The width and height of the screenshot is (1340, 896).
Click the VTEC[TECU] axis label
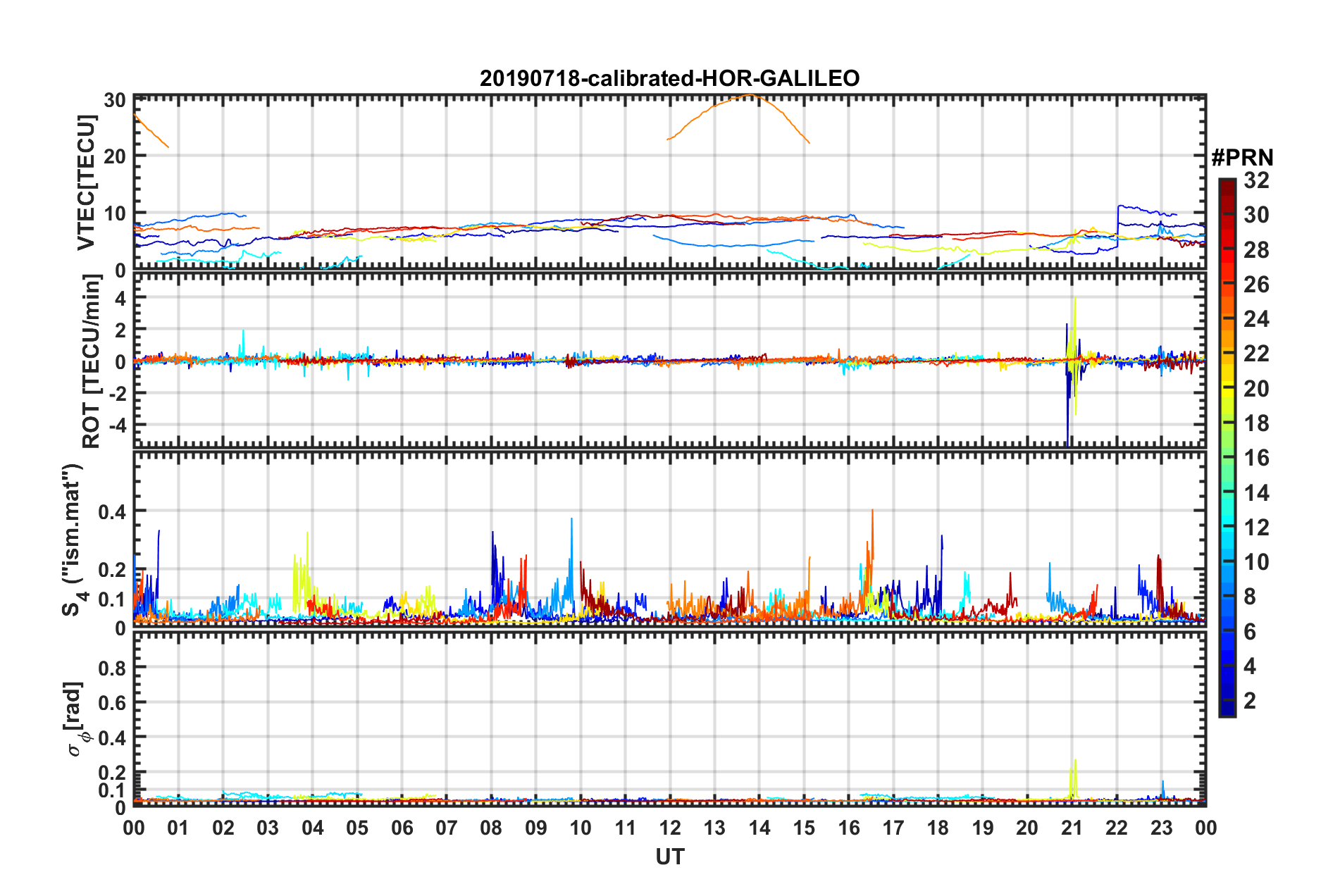click(86, 183)
